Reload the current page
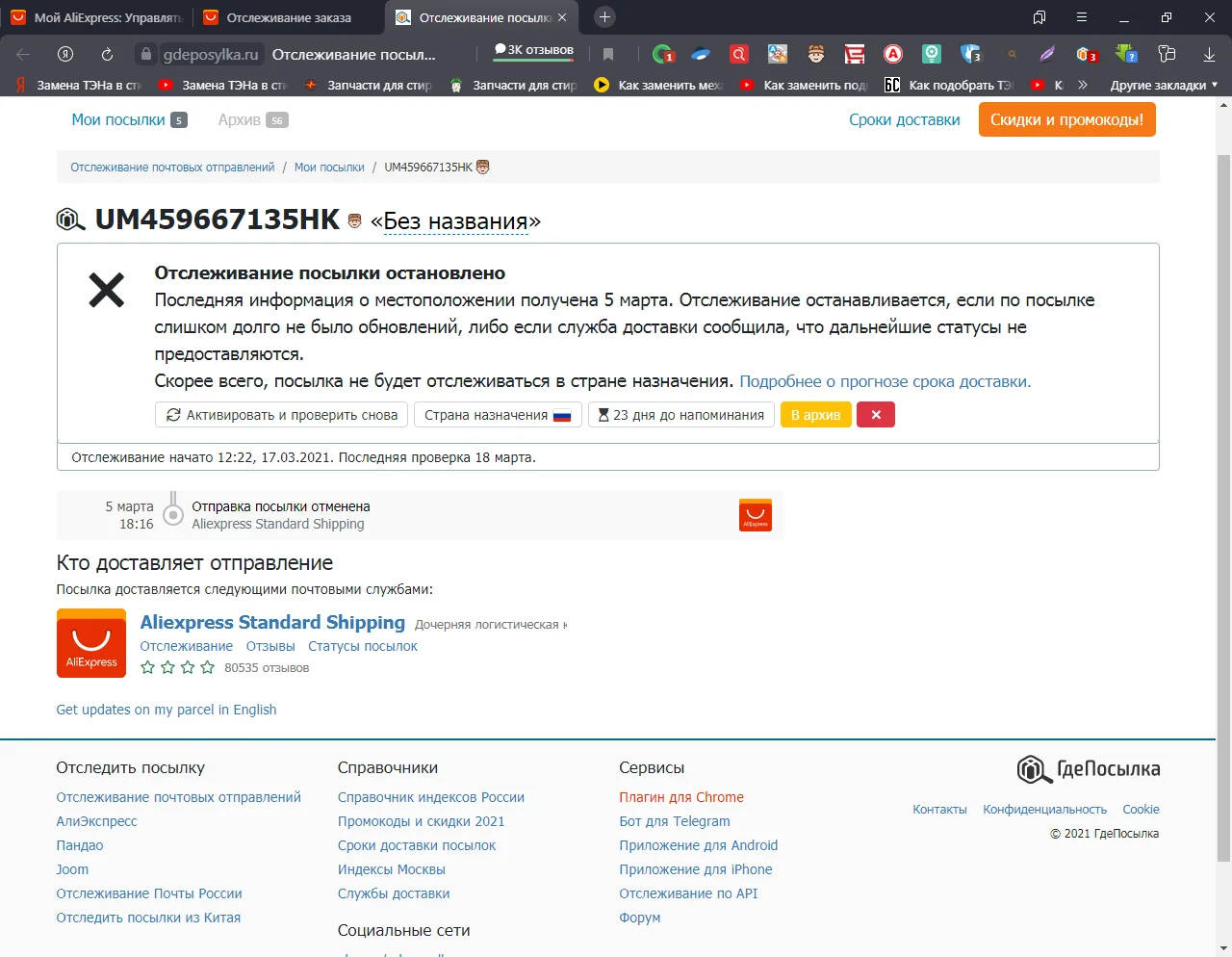The width and height of the screenshot is (1232, 957). (107, 55)
